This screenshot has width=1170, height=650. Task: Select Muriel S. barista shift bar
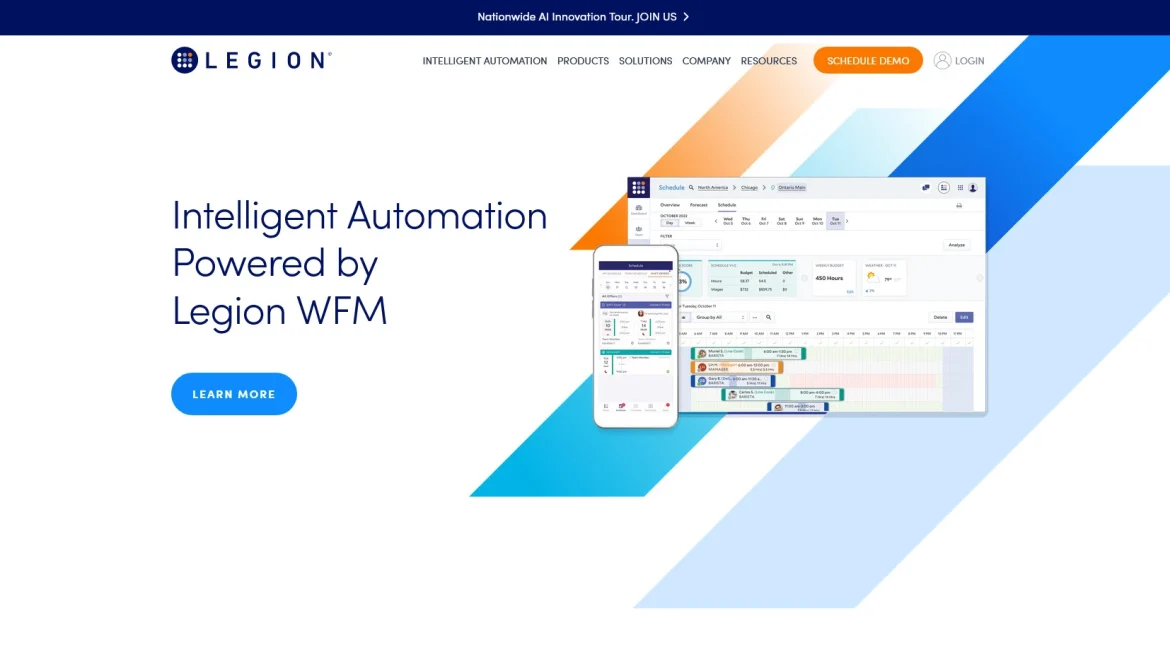(748, 354)
